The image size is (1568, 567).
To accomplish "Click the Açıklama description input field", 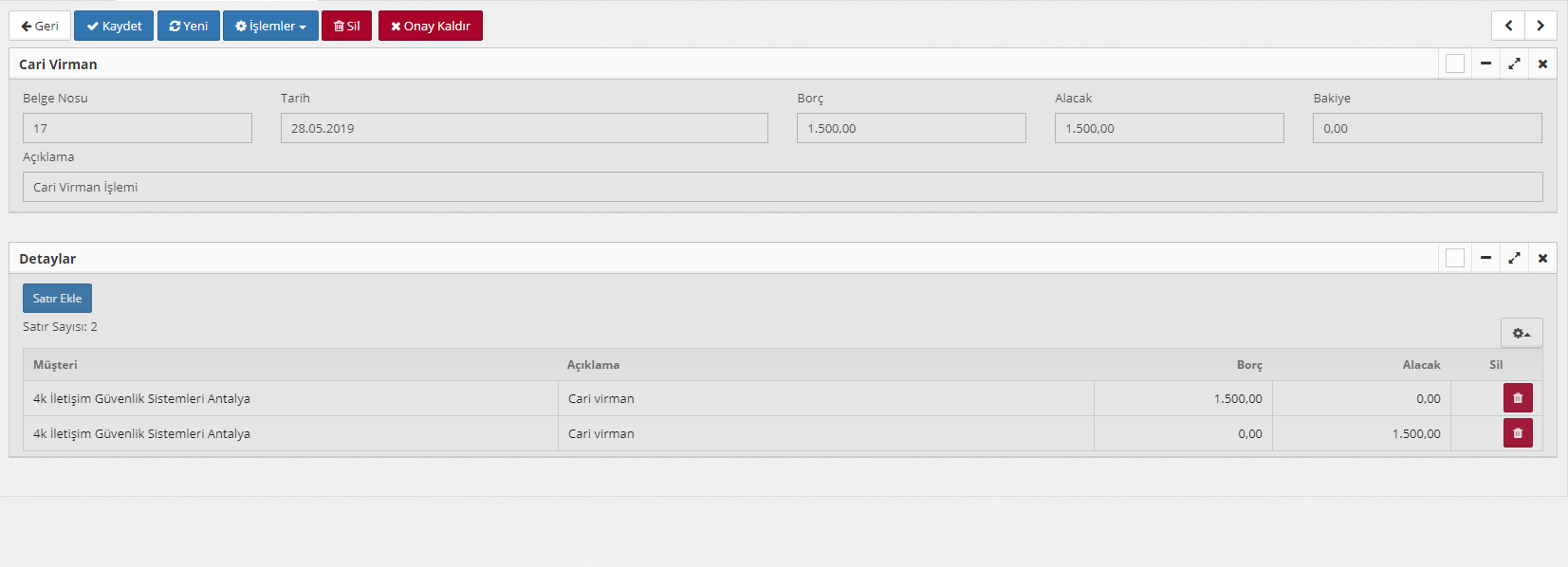I will click(782, 187).
